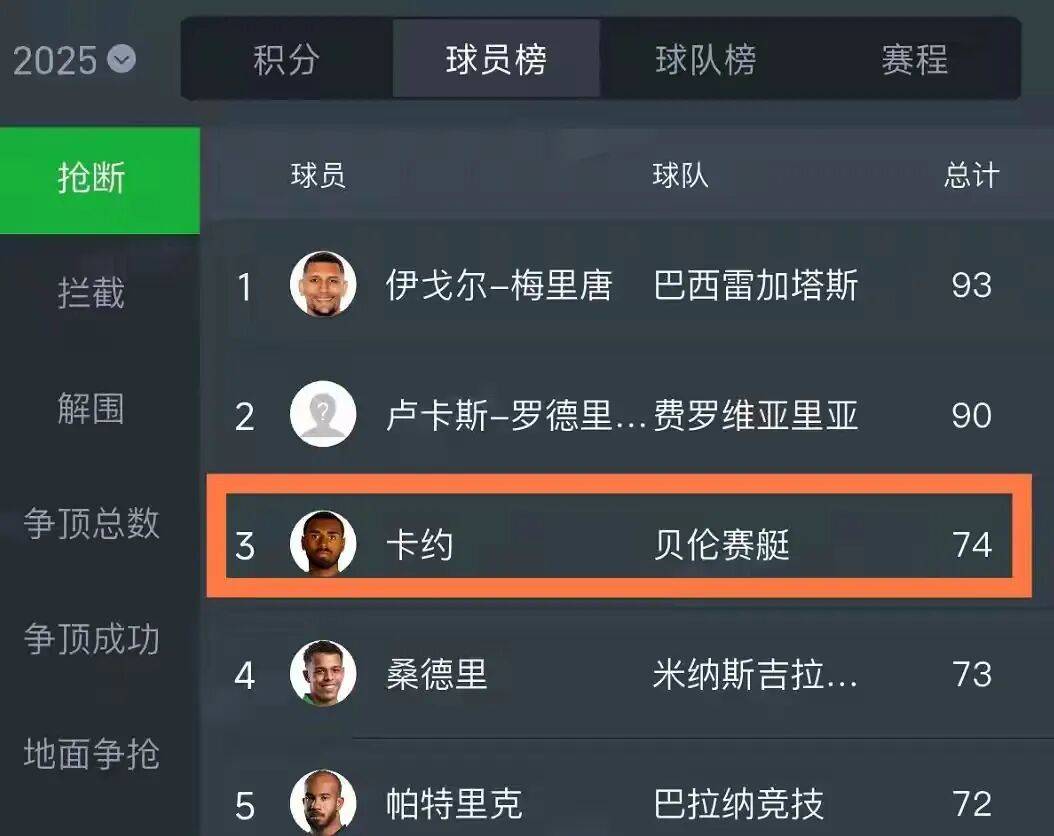切换到「争顶总数」榜单
This screenshot has width=1054, height=836.
[x=90, y=524]
